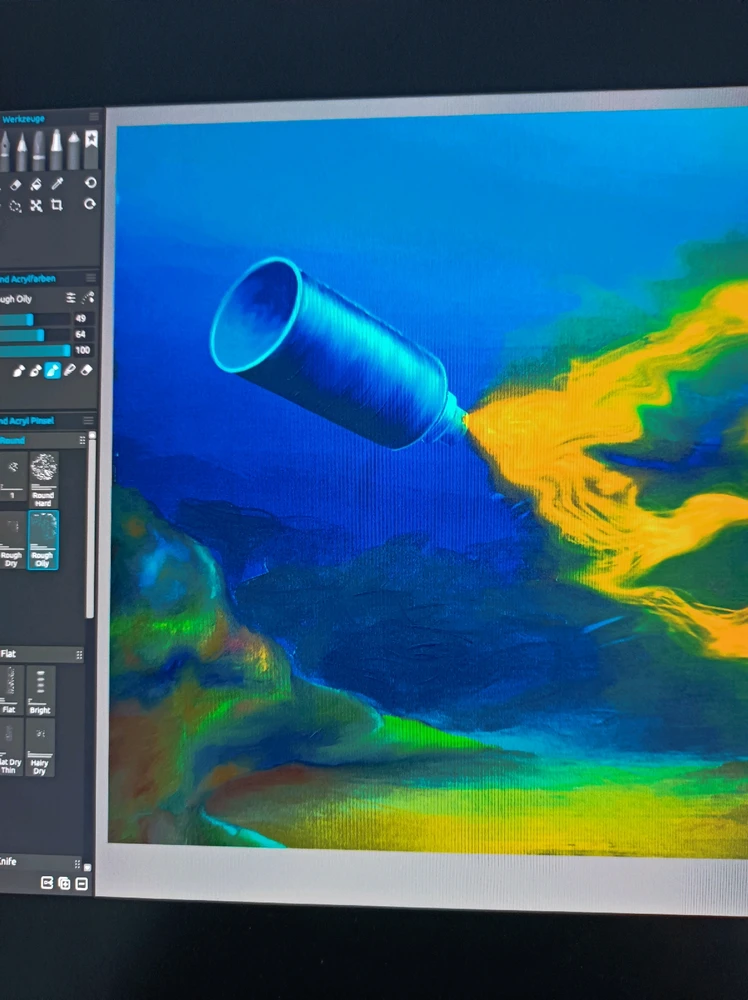Activate the crop canvas tool
This screenshot has height=1000, width=748.
click(57, 205)
